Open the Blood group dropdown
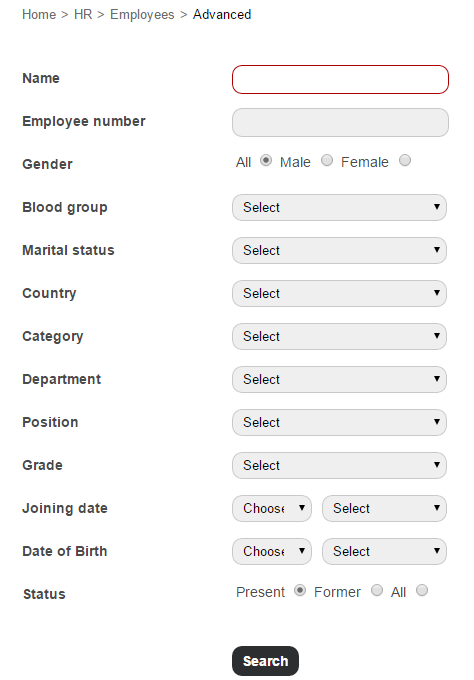 tap(339, 207)
